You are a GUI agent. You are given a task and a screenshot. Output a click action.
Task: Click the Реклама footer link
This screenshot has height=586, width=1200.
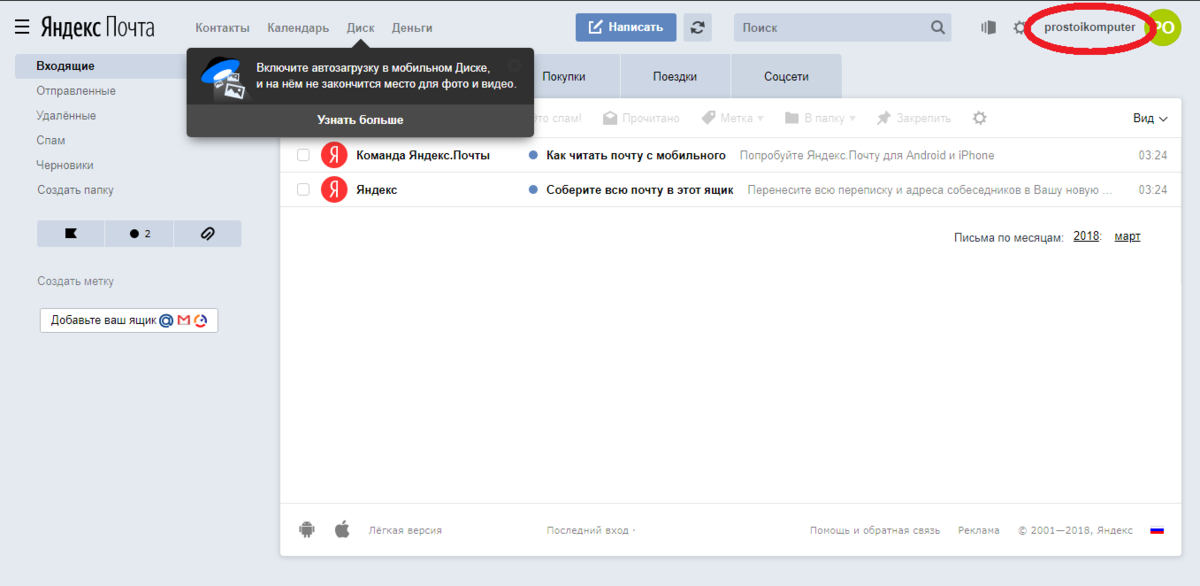click(978, 530)
